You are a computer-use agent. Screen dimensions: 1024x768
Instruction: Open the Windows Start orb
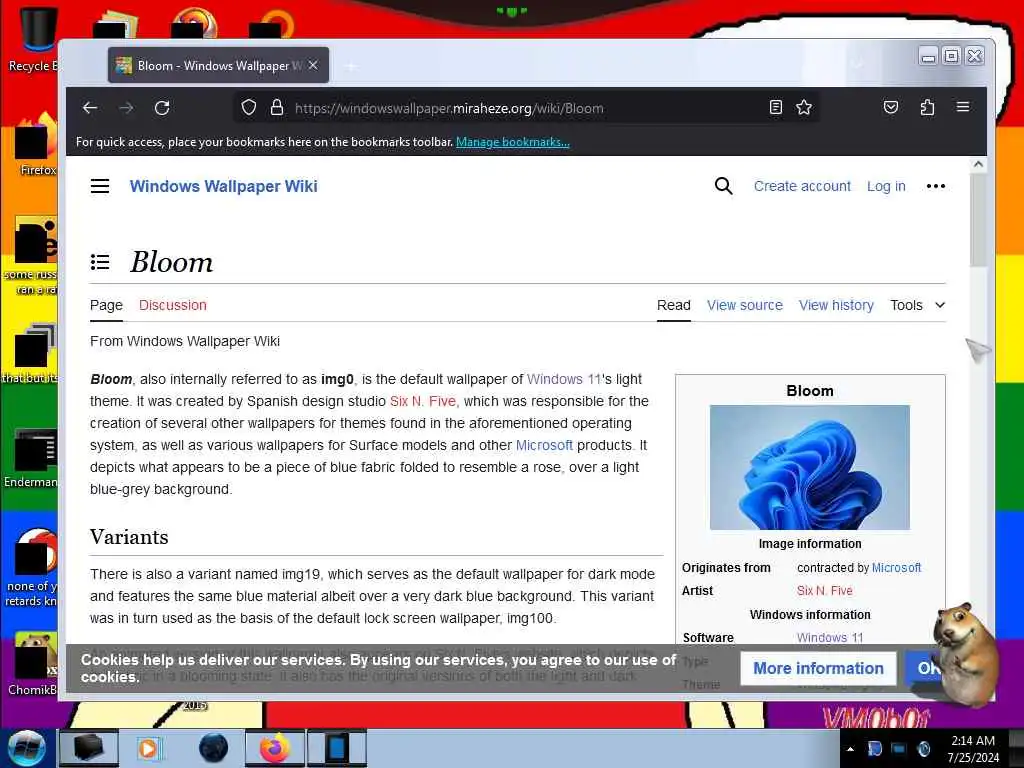tap(26, 748)
